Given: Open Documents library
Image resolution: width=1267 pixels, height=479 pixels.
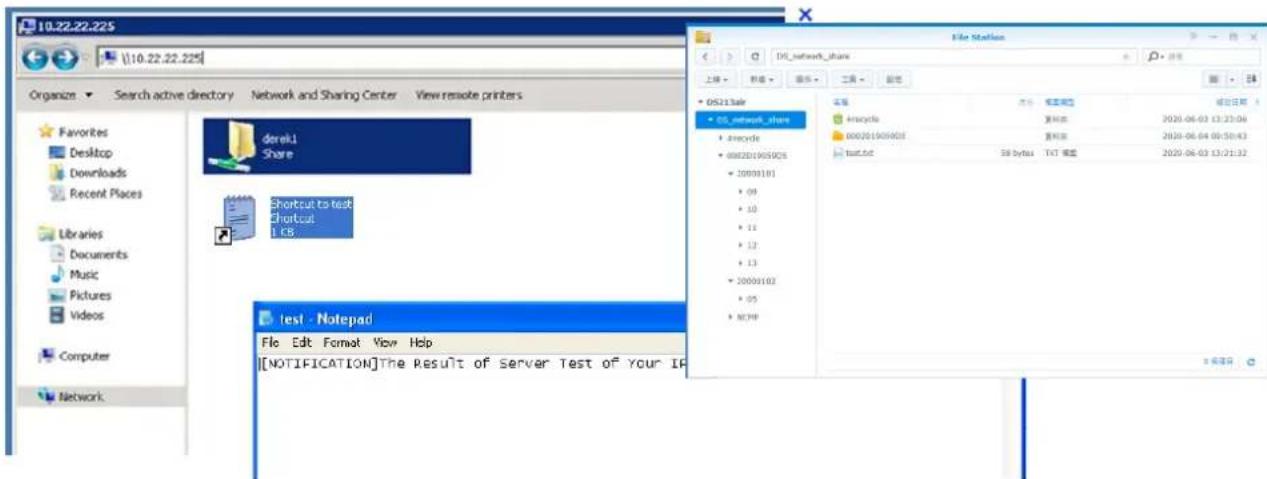Looking at the screenshot, I should click(x=89, y=254).
